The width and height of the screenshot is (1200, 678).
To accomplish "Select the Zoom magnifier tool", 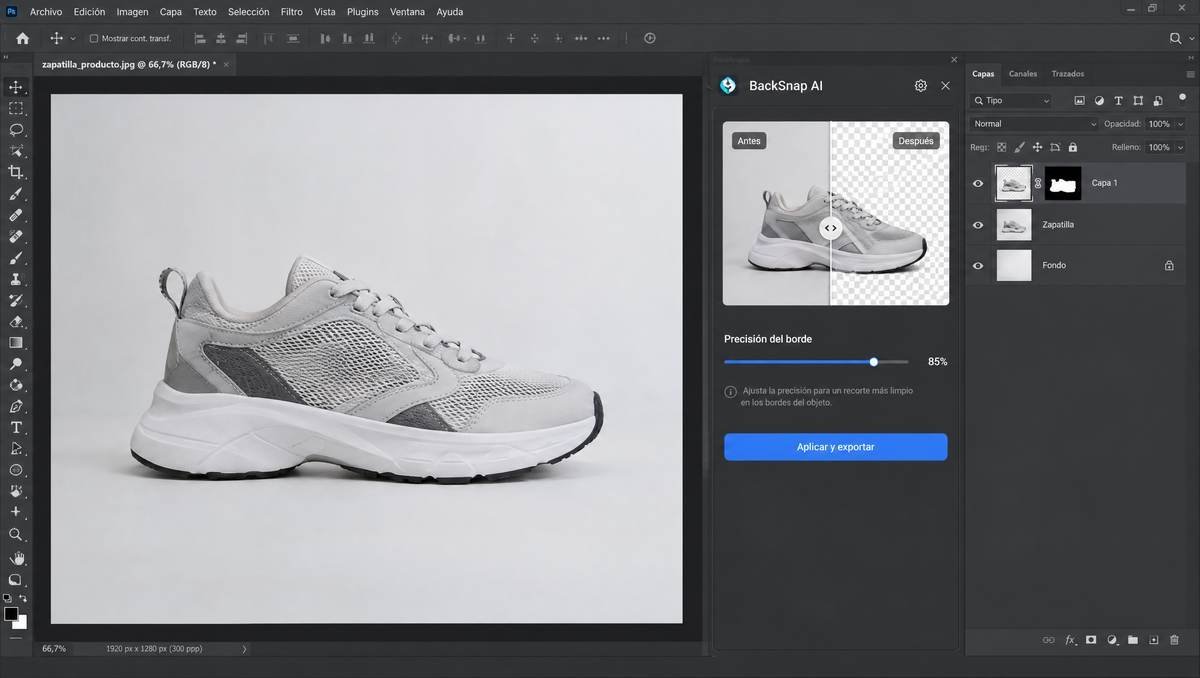I will point(16,535).
